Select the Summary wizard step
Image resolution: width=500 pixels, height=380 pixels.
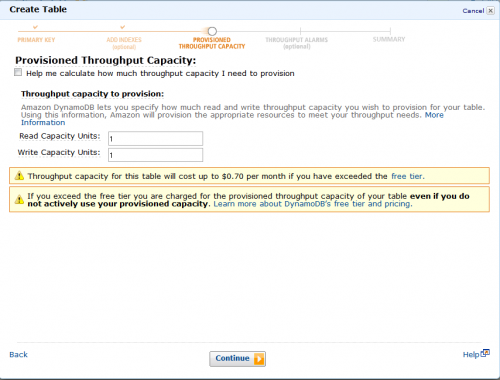pos(389,39)
